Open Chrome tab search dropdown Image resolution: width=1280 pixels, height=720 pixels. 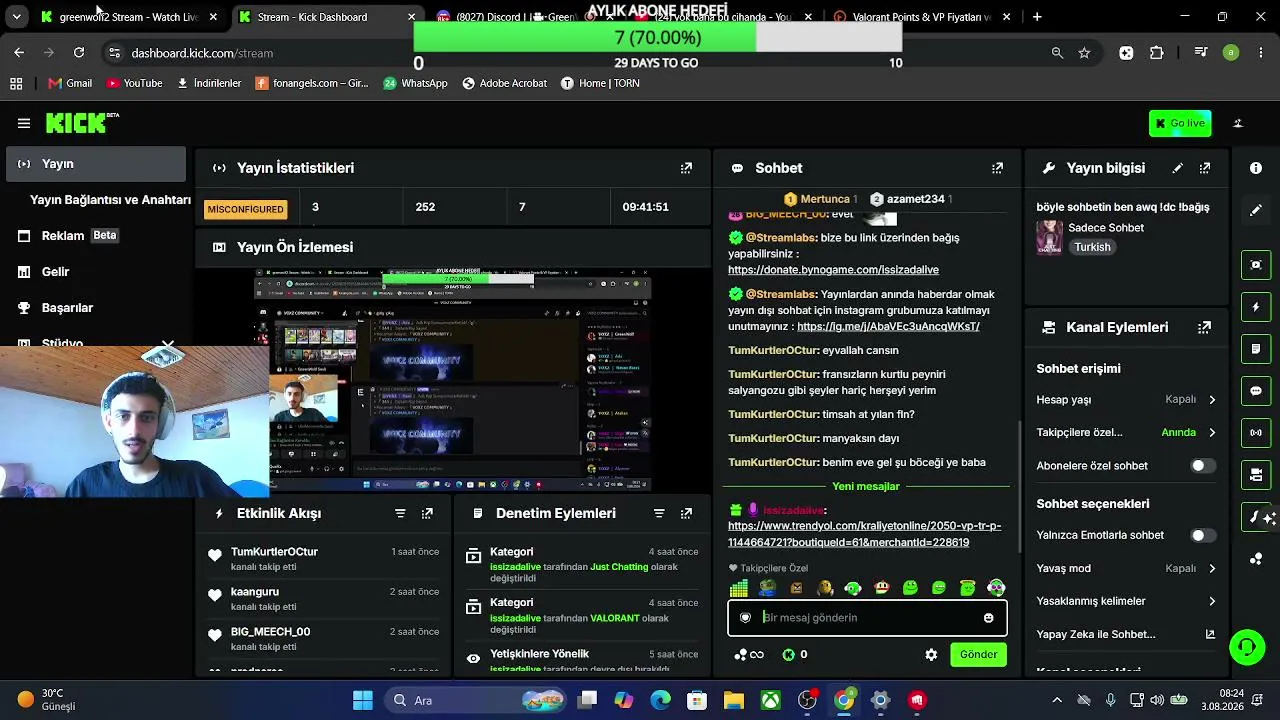[16, 17]
